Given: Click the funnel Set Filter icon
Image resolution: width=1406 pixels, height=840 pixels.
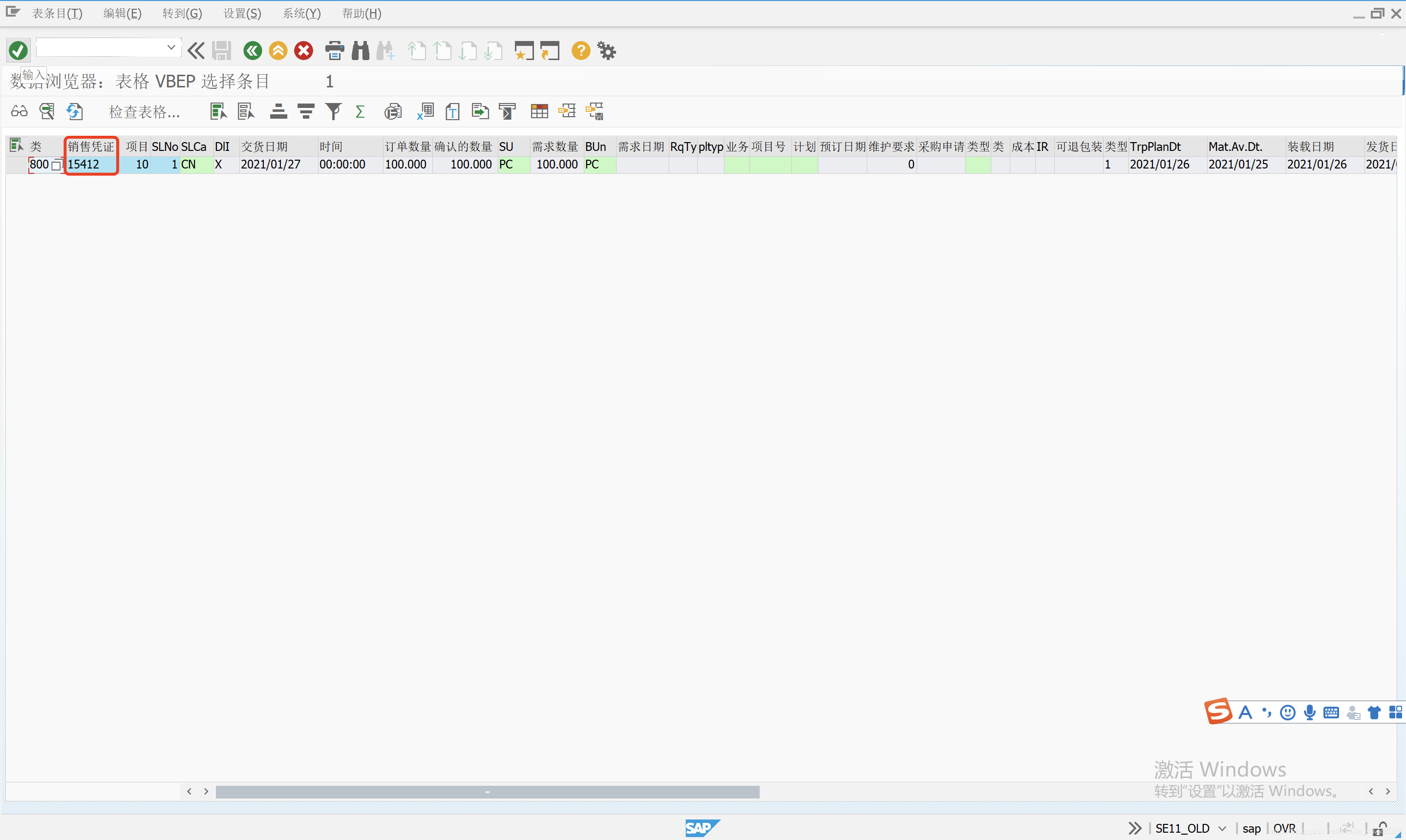Looking at the screenshot, I should point(334,111).
